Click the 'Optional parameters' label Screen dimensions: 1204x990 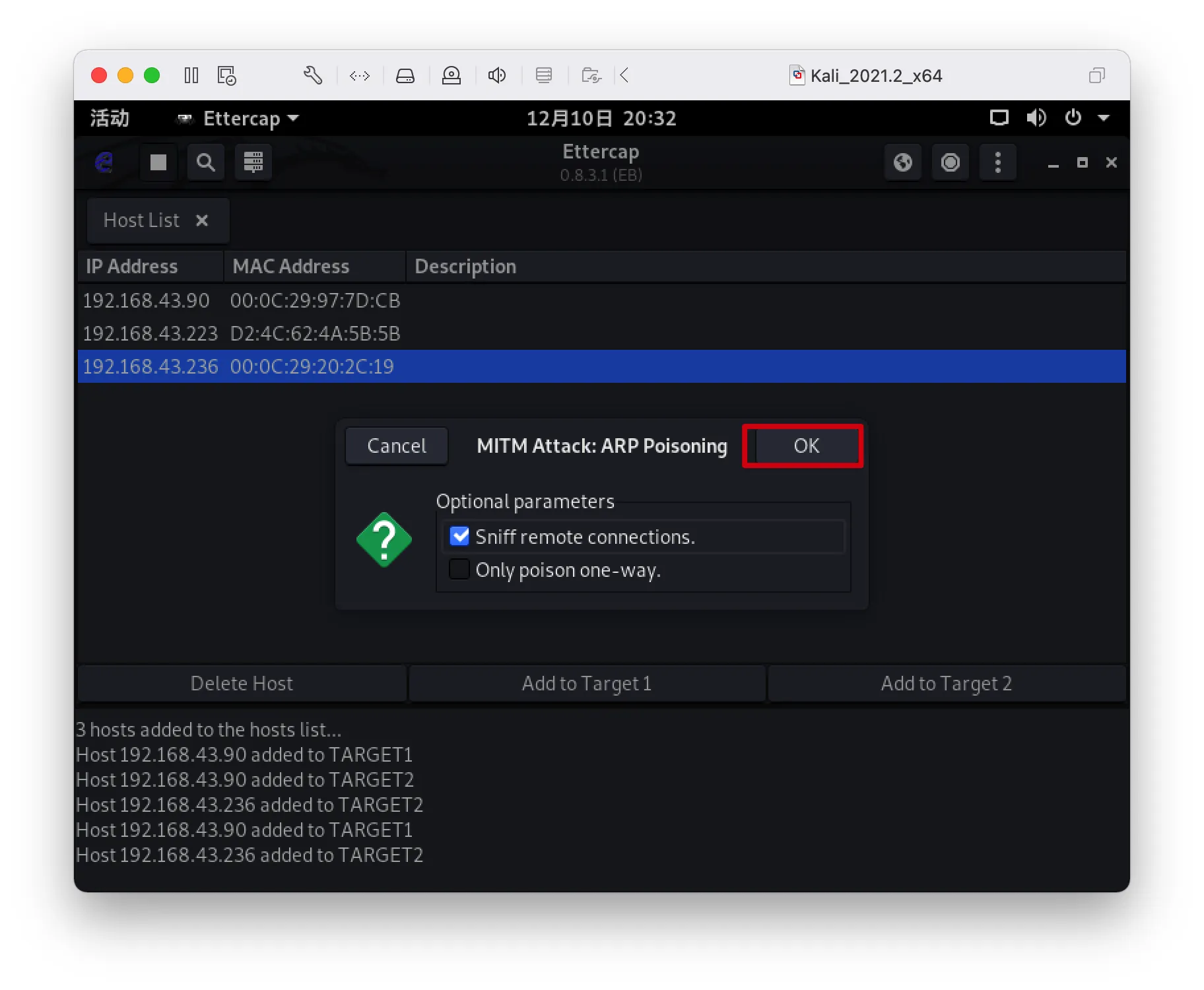tap(525, 502)
